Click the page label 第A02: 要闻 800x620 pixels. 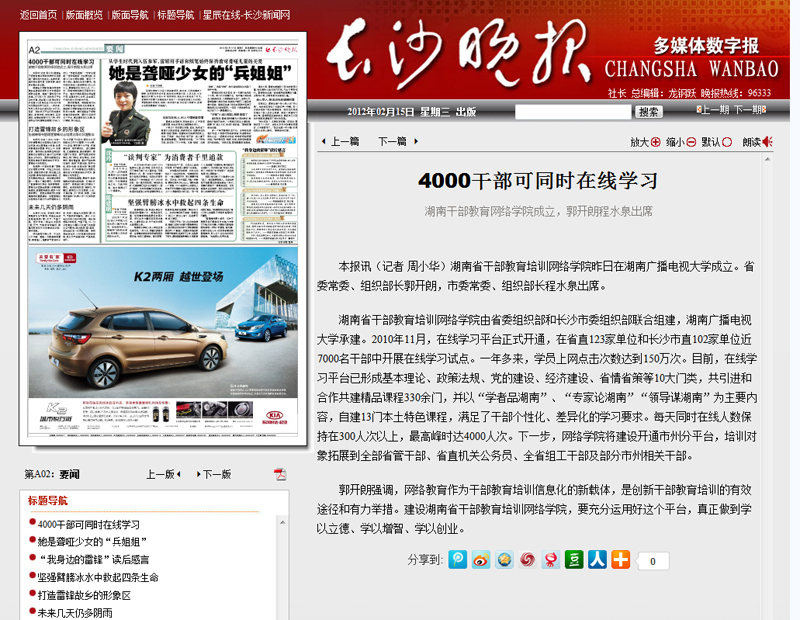point(52,475)
